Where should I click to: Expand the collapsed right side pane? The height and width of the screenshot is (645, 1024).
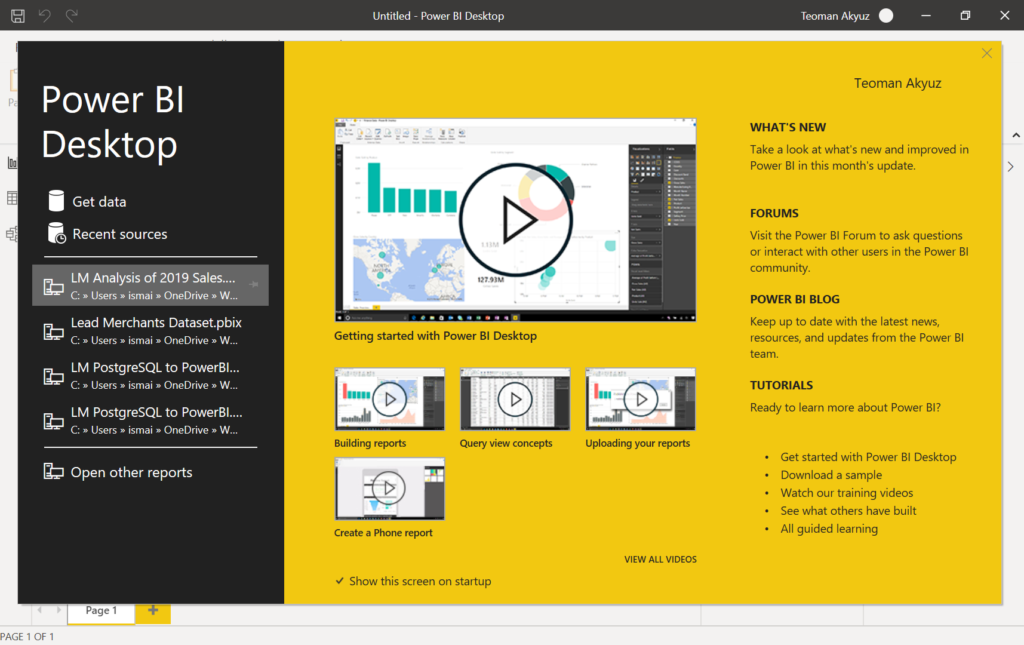pos(1010,166)
